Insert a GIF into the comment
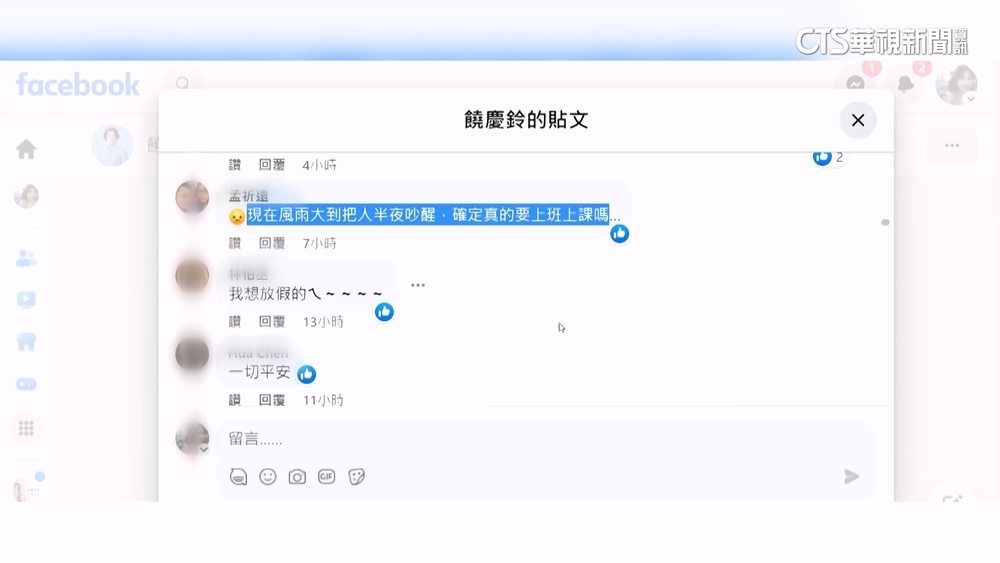Viewport: 1000px width, 563px height. point(327,476)
